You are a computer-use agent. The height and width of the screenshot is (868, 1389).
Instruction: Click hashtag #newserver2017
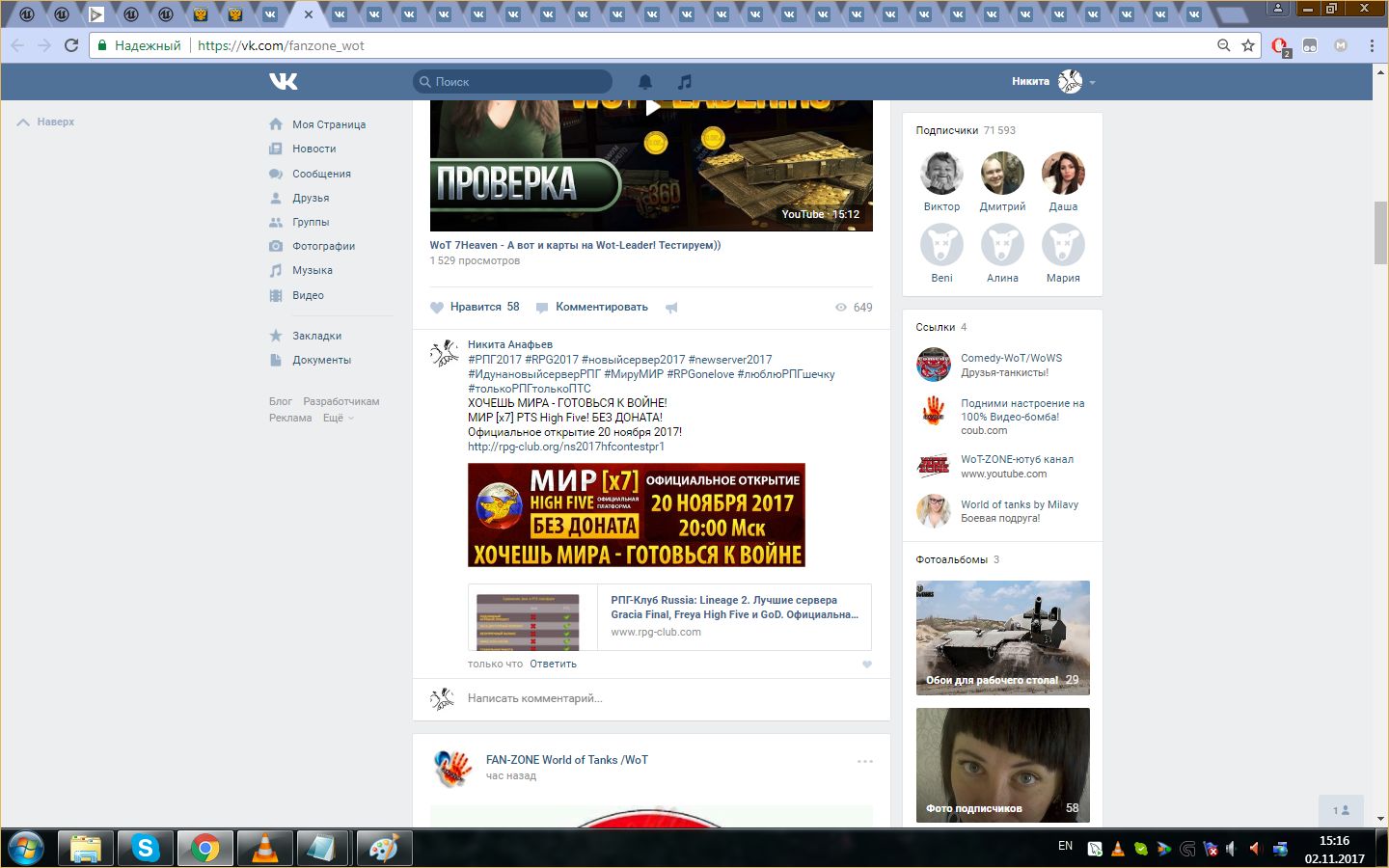(x=730, y=359)
